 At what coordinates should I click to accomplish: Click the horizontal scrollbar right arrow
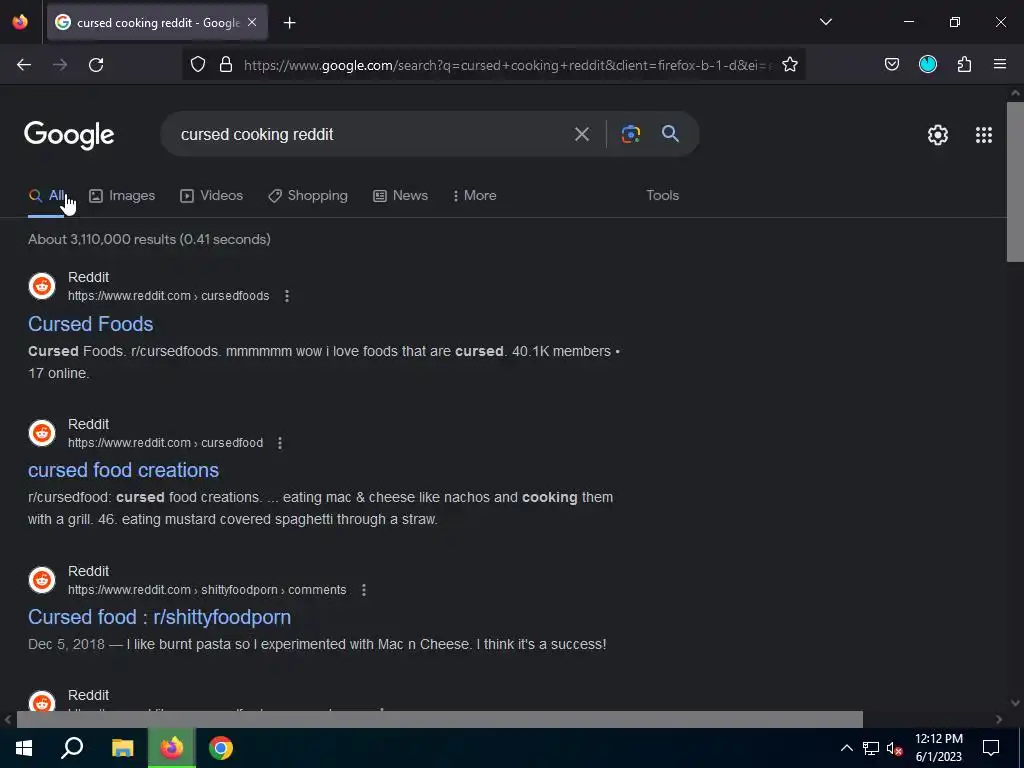(x=999, y=719)
